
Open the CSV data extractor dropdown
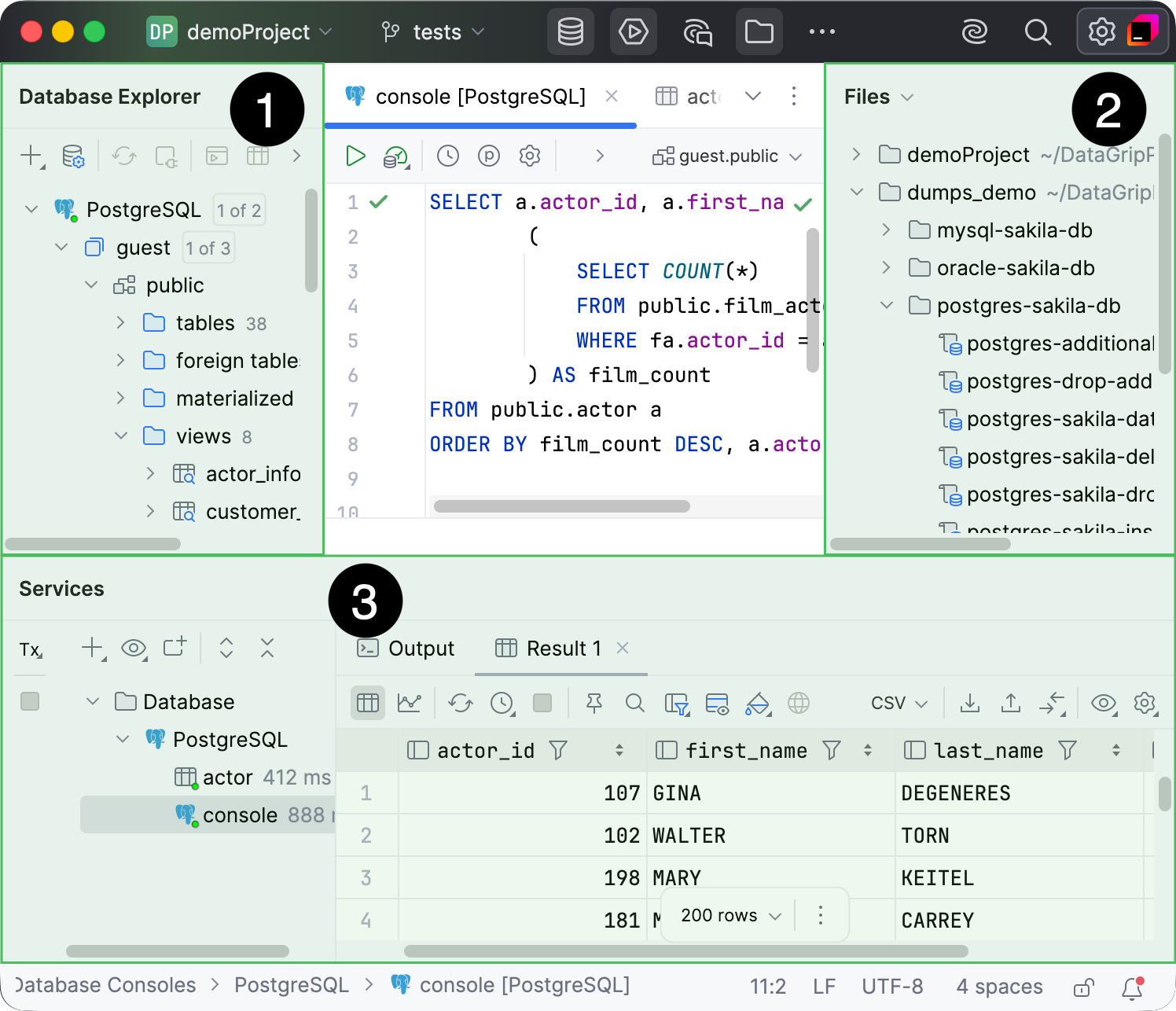(899, 703)
